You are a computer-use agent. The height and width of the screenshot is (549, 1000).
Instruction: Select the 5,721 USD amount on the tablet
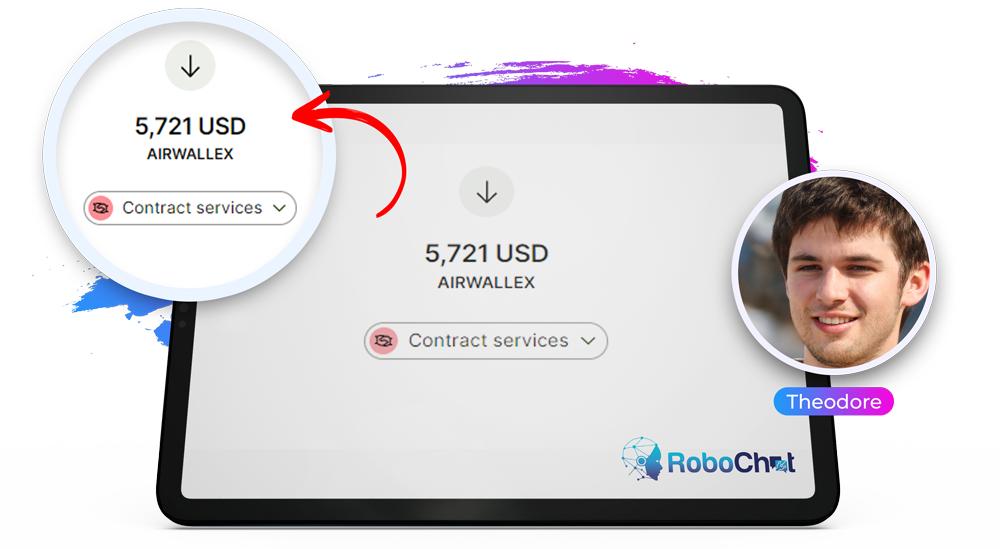click(487, 254)
